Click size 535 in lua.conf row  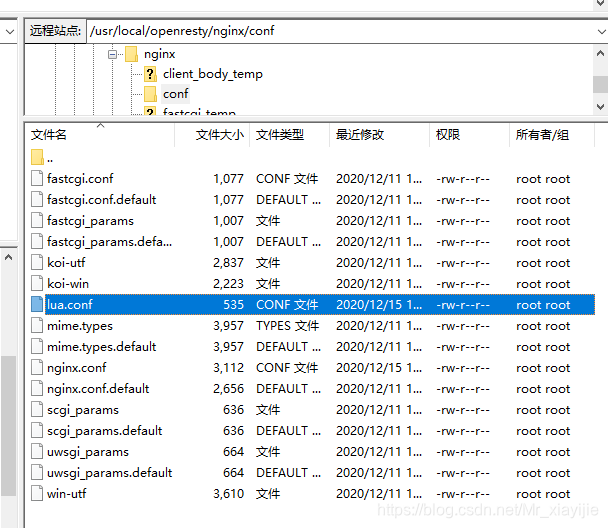tap(233, 305)
